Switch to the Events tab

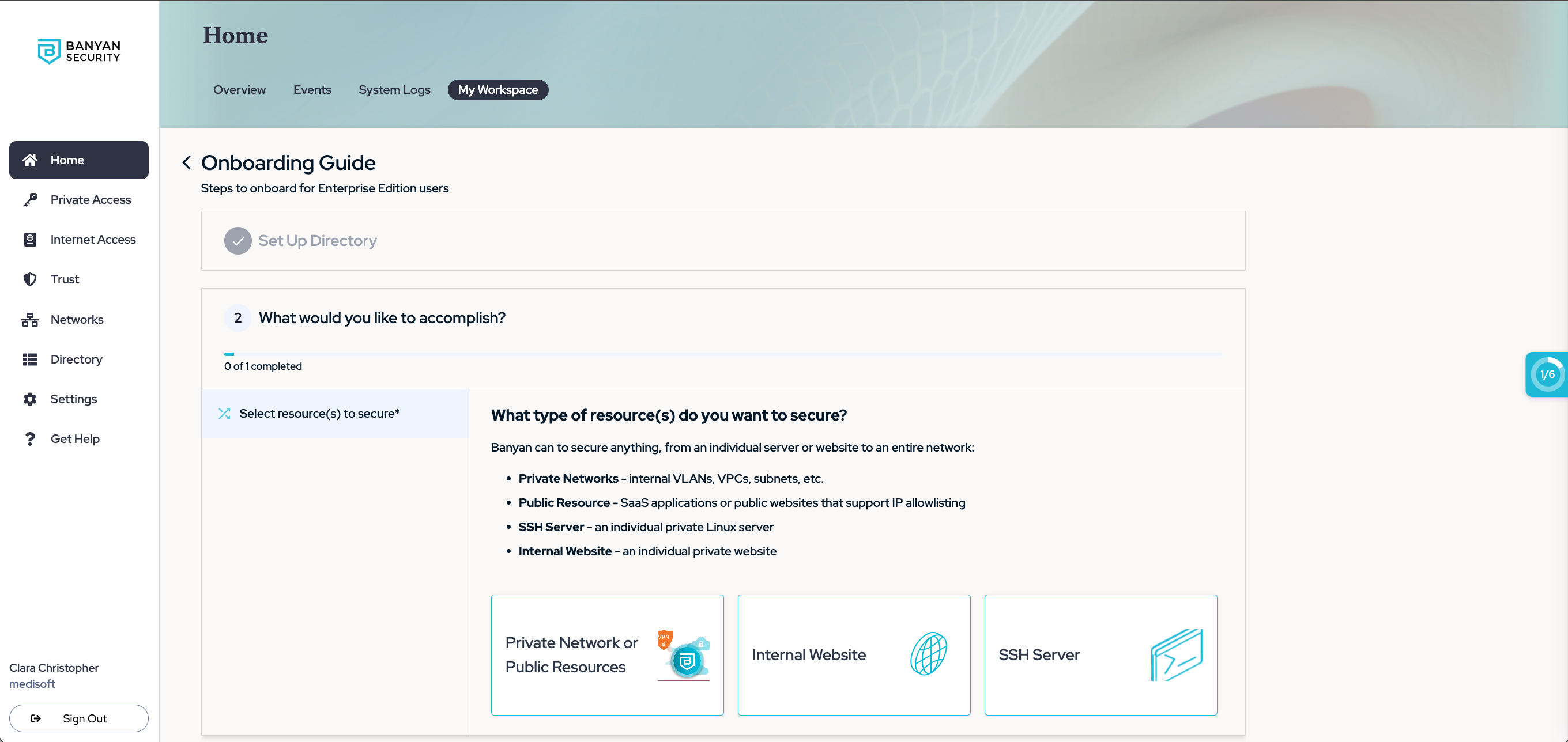tap(312, 90)
